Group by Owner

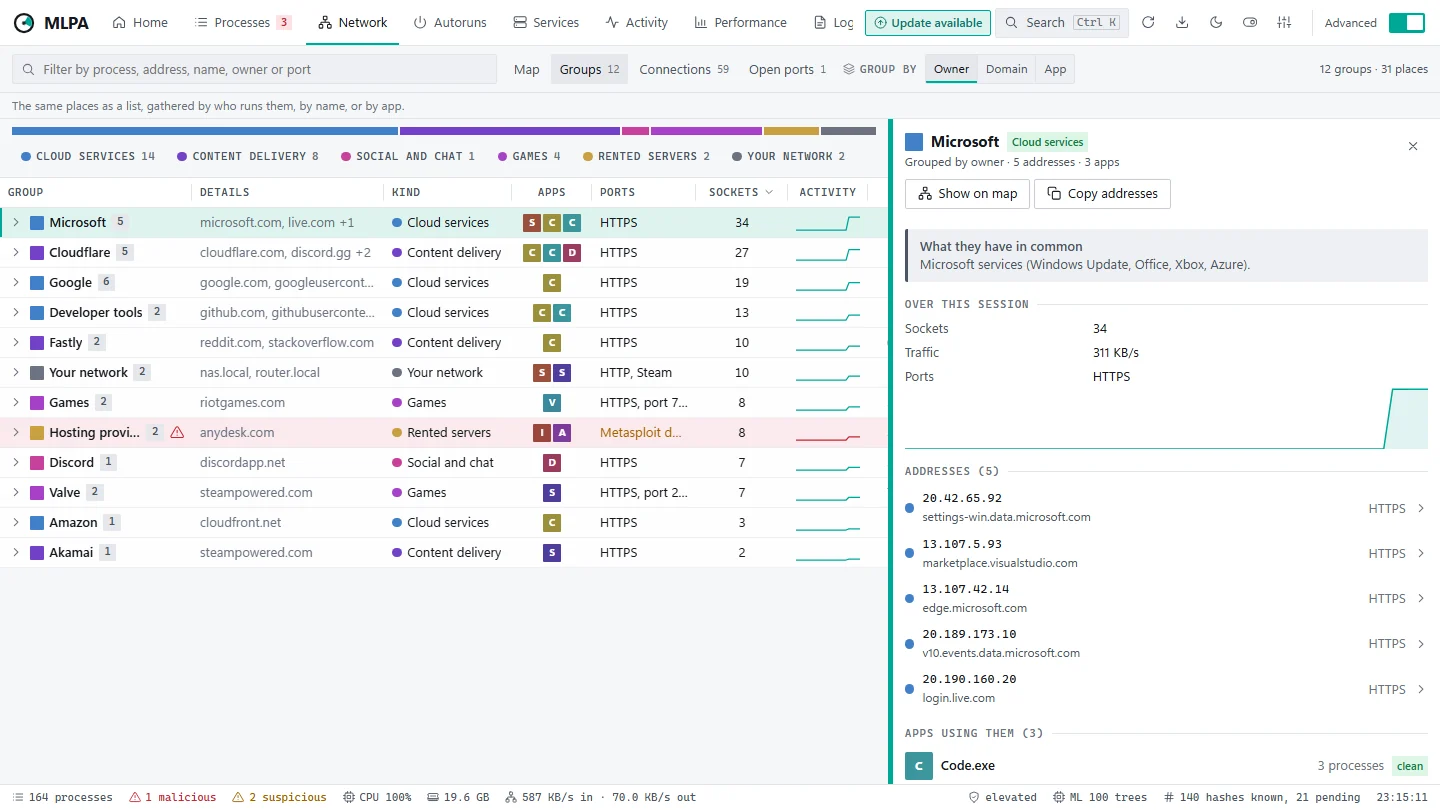point(951,69)
